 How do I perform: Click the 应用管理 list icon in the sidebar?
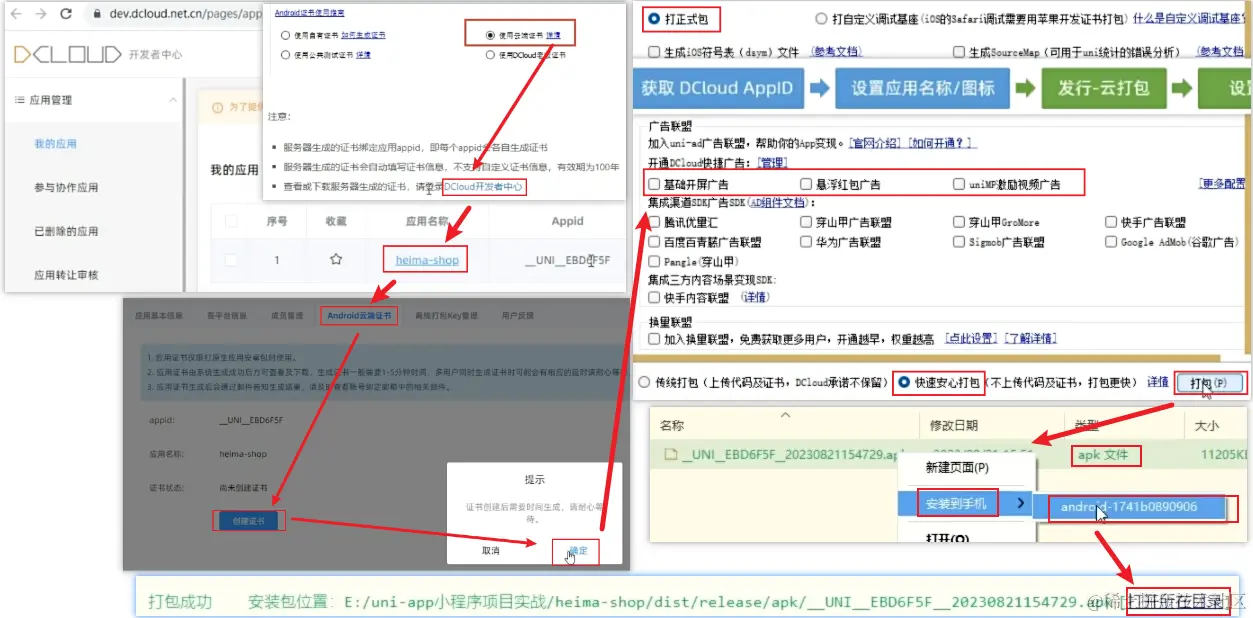pos(19,99)
